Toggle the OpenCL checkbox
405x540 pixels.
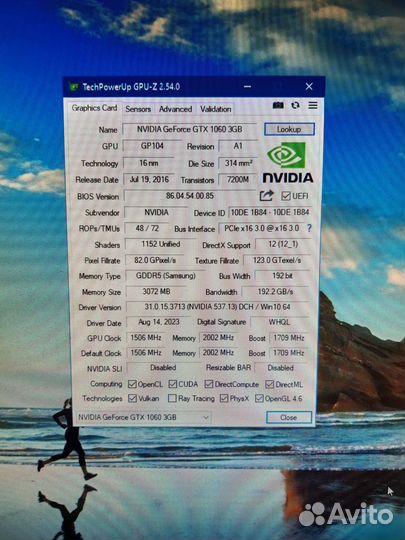click(132, 384)
